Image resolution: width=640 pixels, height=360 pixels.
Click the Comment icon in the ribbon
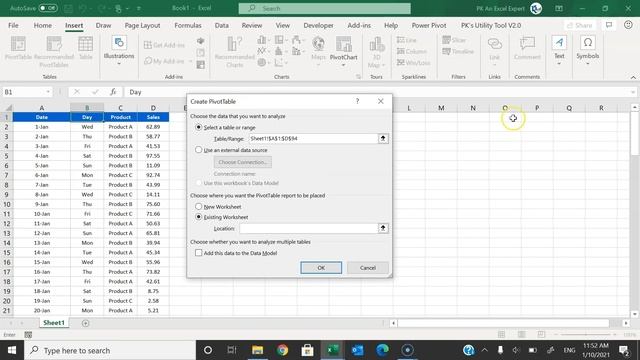pyautogui.click(x=527, y=48)
